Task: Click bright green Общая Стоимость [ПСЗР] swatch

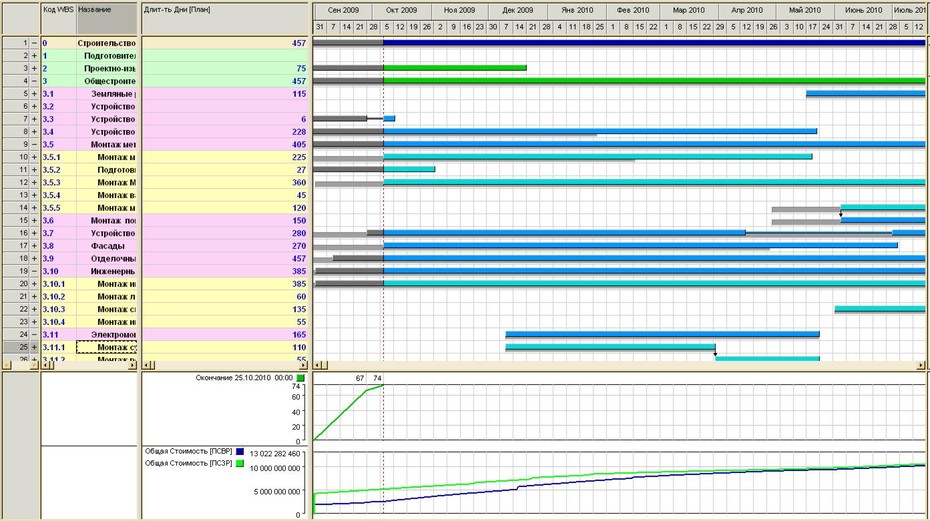Action: click(x=240, y=463)
